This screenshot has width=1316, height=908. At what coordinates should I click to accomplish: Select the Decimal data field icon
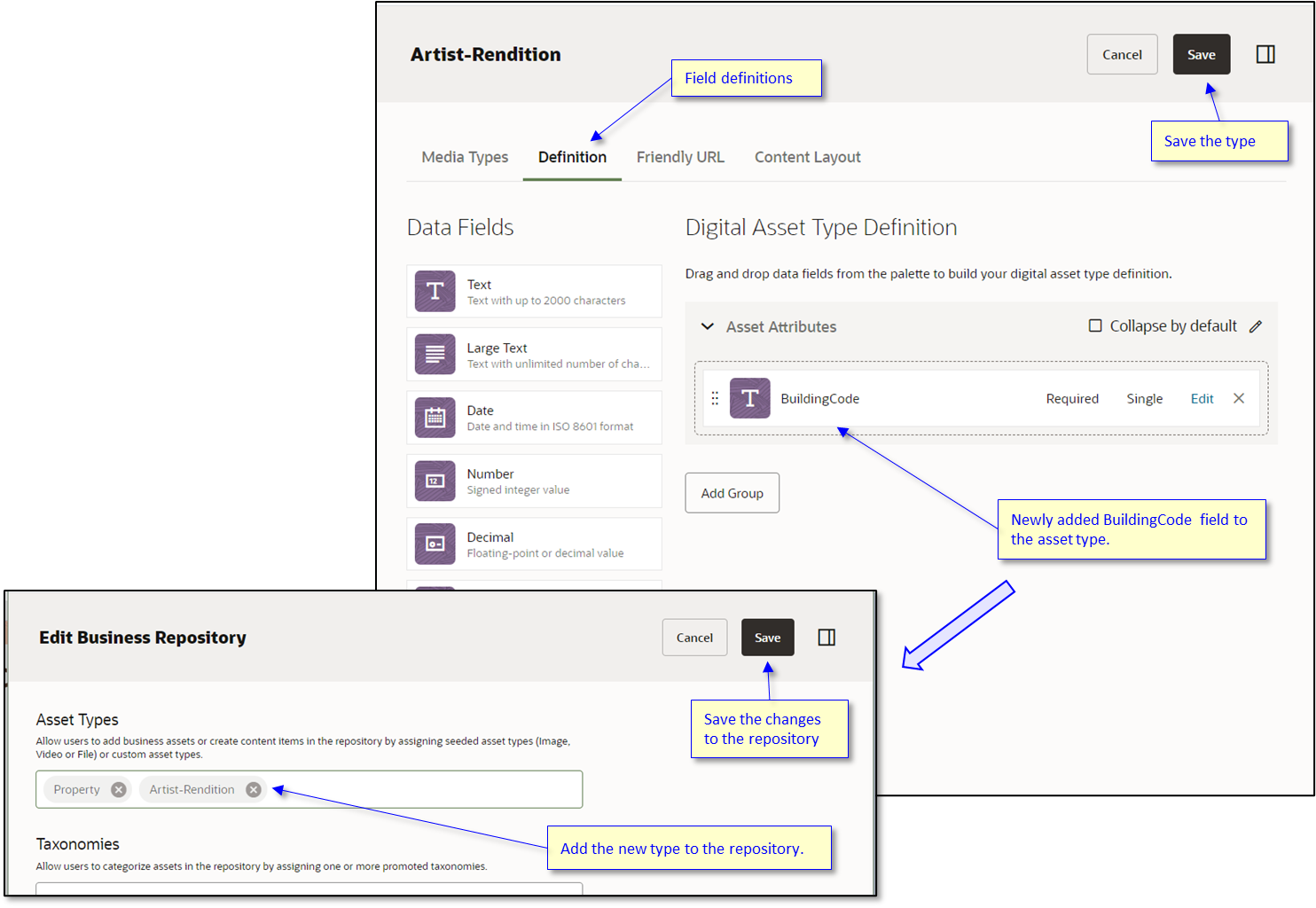435,544
